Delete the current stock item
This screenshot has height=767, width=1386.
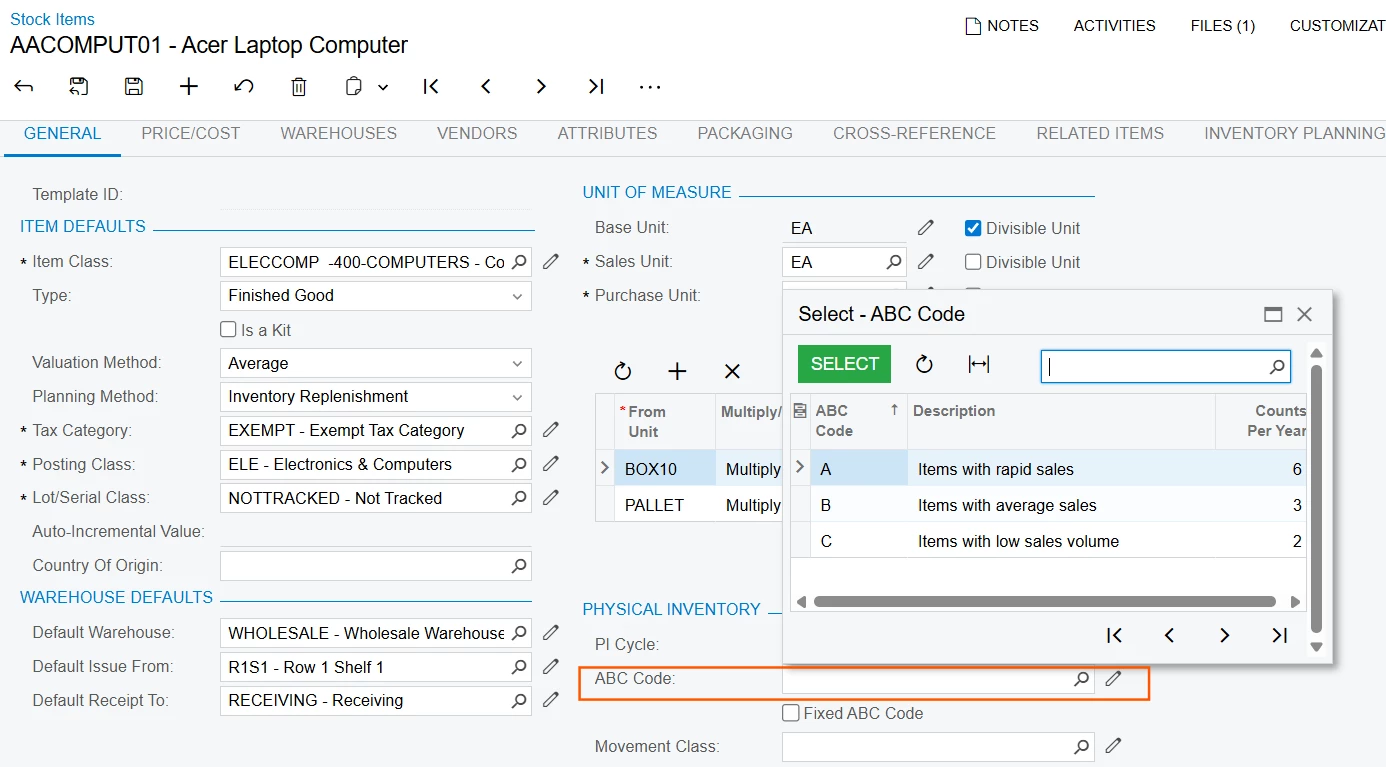299,87
